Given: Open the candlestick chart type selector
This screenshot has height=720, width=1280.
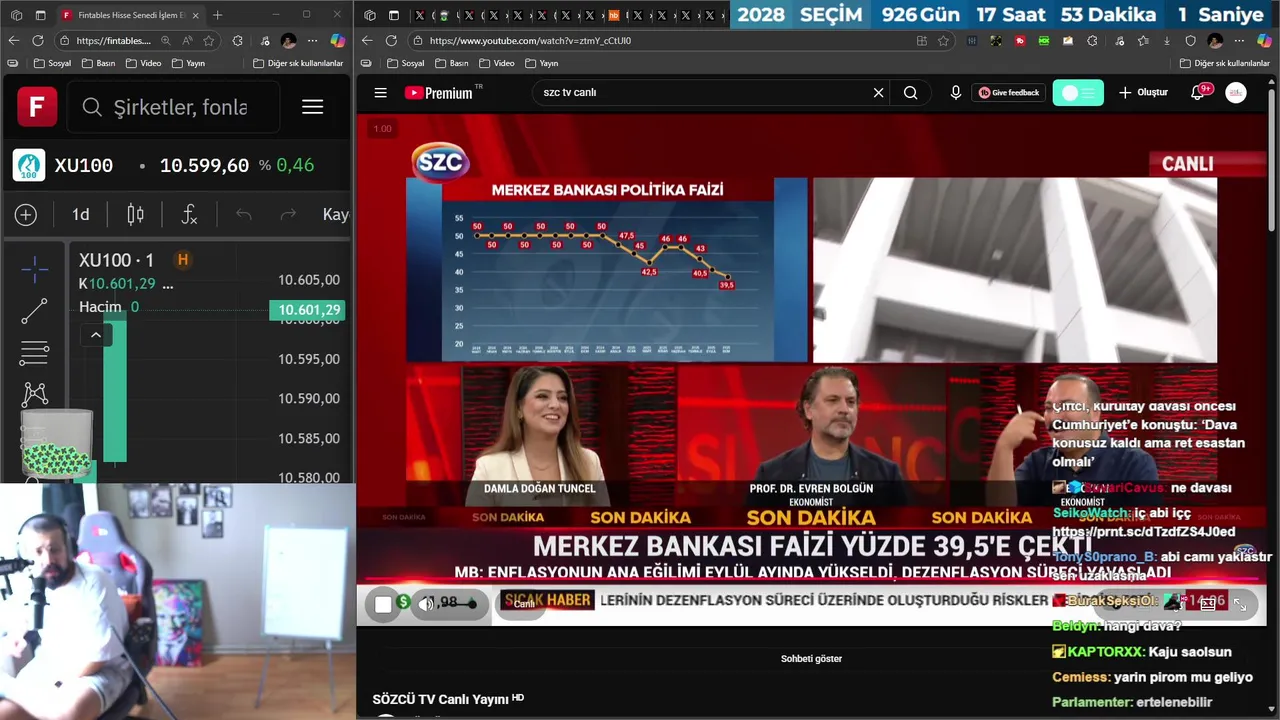Looking at the screenshot, I should pos(136,215).
